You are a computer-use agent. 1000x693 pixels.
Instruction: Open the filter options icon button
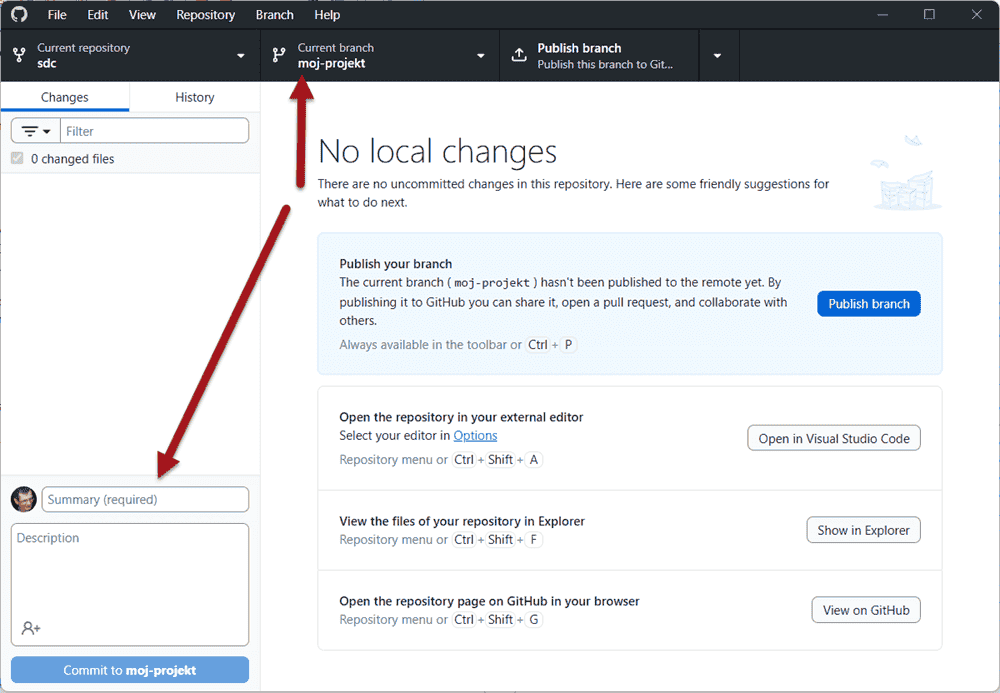pyautogui.click(x=36, y=131)
